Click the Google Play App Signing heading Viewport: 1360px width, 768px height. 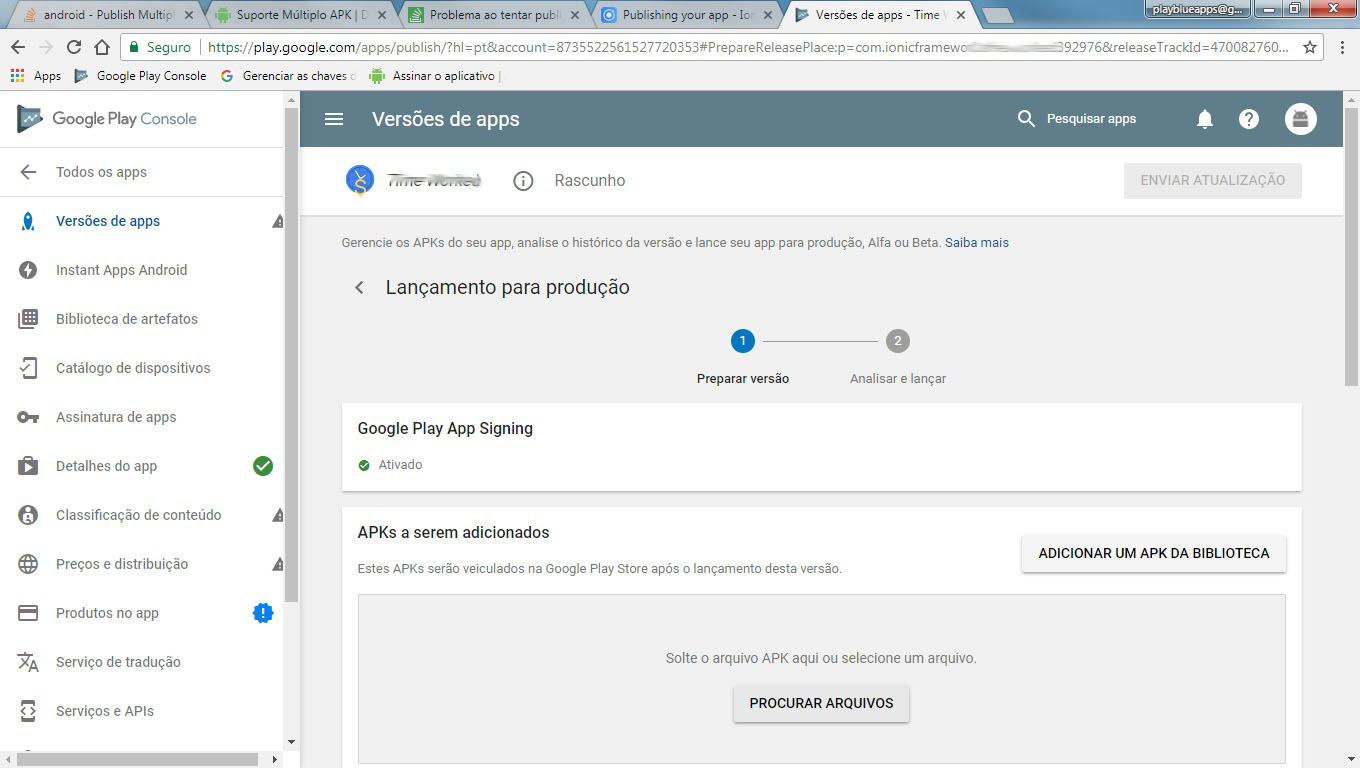pos(445,428)
